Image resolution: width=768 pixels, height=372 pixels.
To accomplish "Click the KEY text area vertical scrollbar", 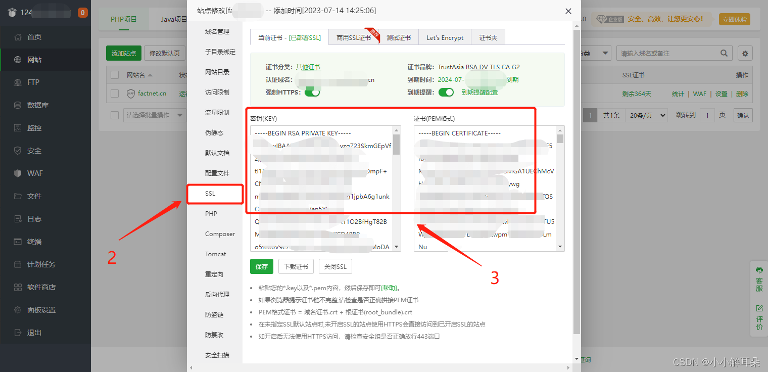I will coord(397,188).
